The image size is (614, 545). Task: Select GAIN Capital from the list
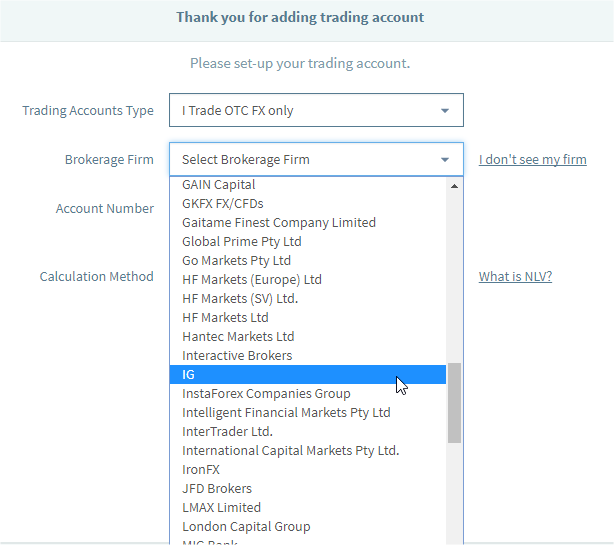click(x=219, y=185)
